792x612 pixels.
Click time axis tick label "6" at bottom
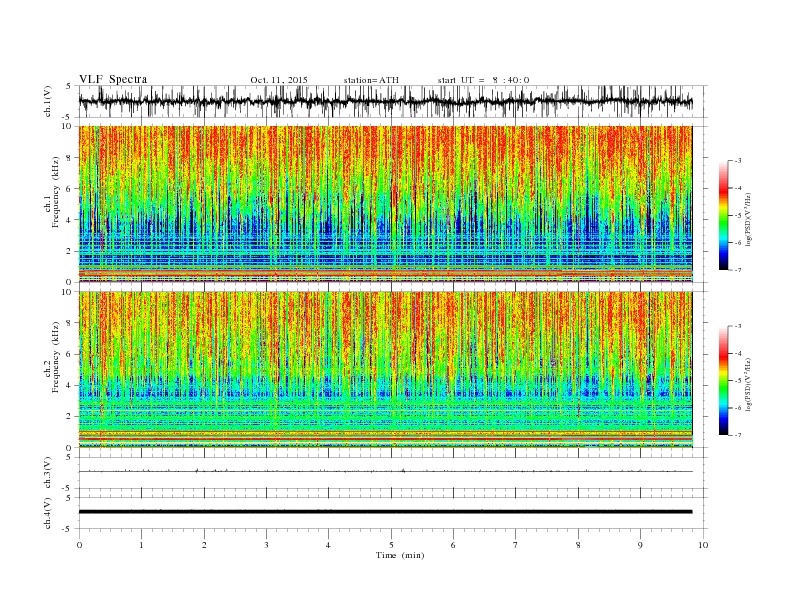454,545
